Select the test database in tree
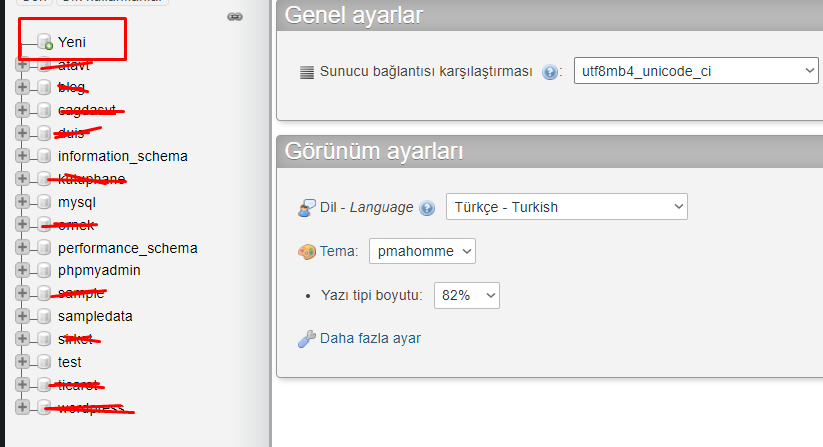Screen dimensions: 823x447 tap(70, 362)
